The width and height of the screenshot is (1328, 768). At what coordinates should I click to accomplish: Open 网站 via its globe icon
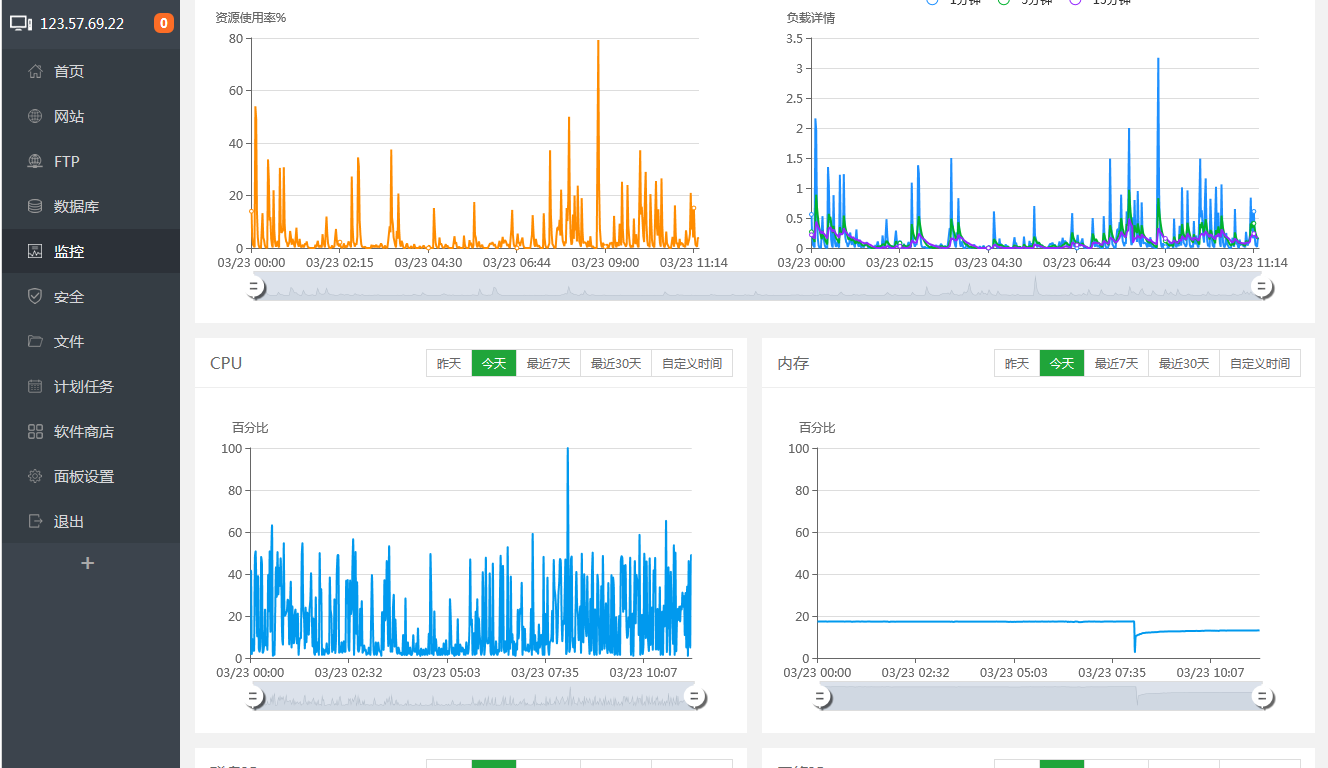point(35,116)
